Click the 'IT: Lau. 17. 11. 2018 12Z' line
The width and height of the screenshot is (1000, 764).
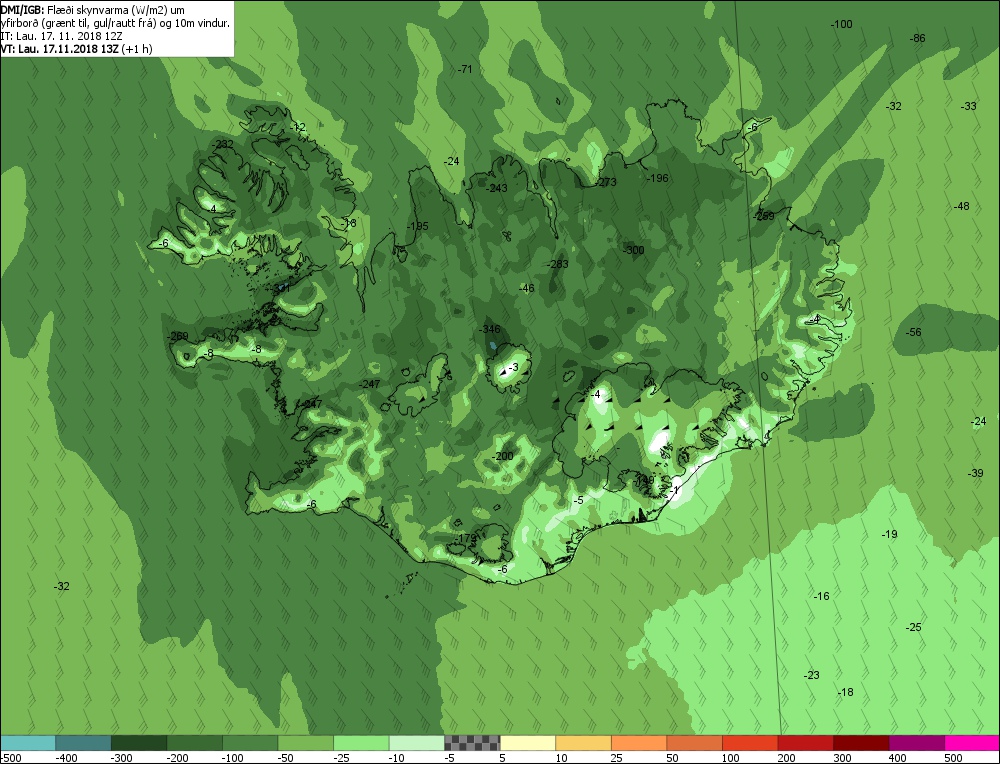coord(61,36)
